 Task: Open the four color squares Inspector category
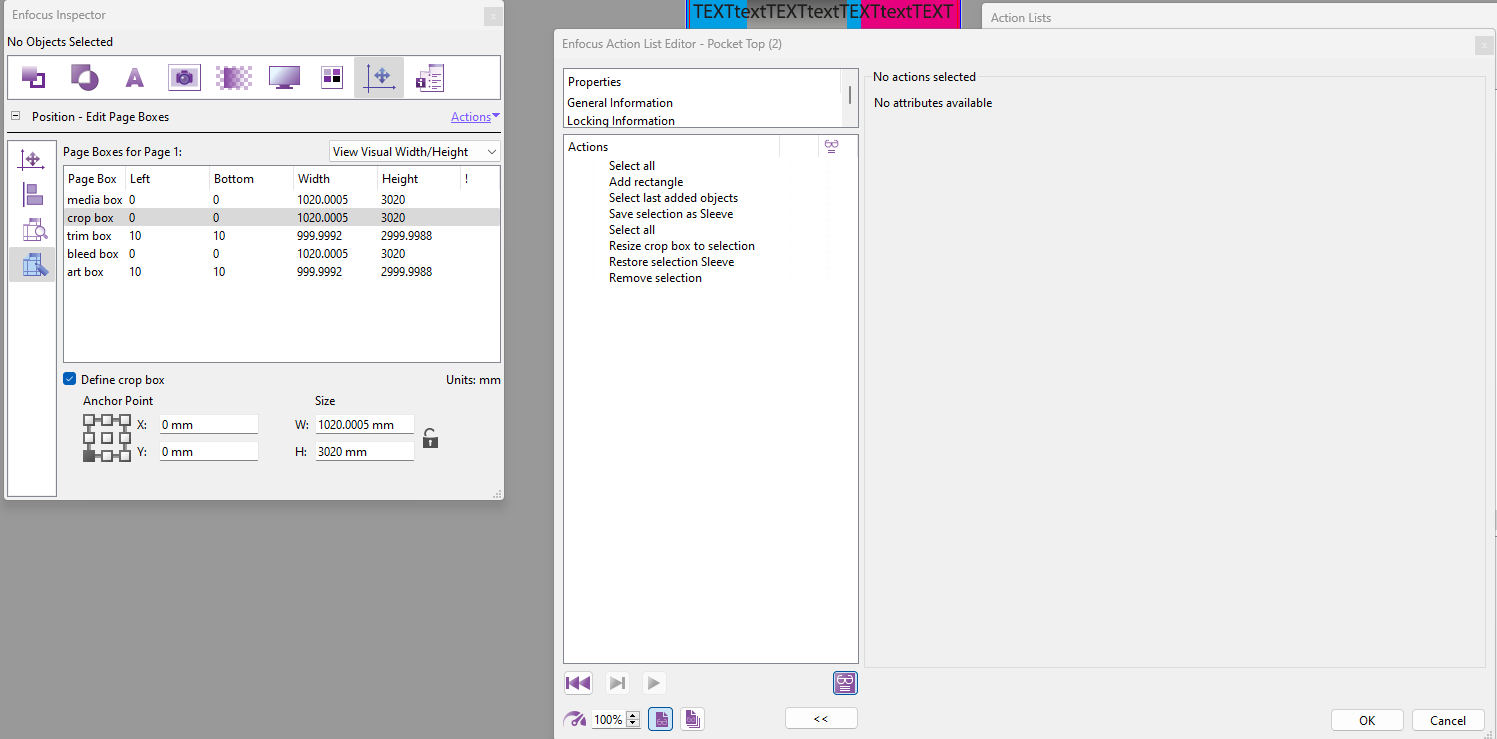click(x=332, y=77)
